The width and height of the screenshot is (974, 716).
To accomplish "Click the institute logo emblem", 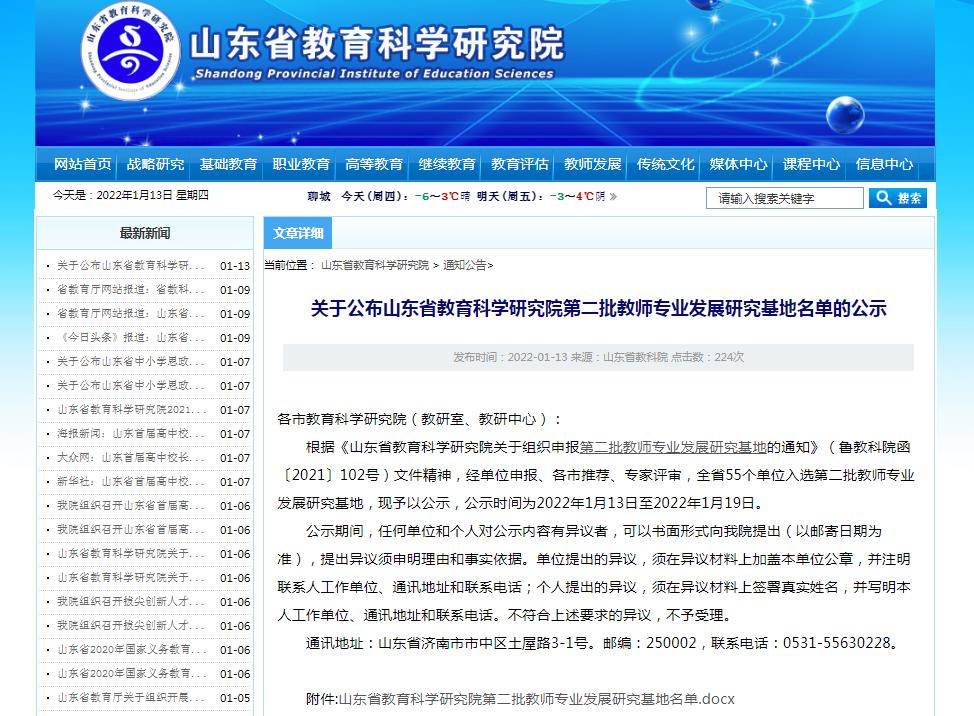I will click(x=132, y=53).
